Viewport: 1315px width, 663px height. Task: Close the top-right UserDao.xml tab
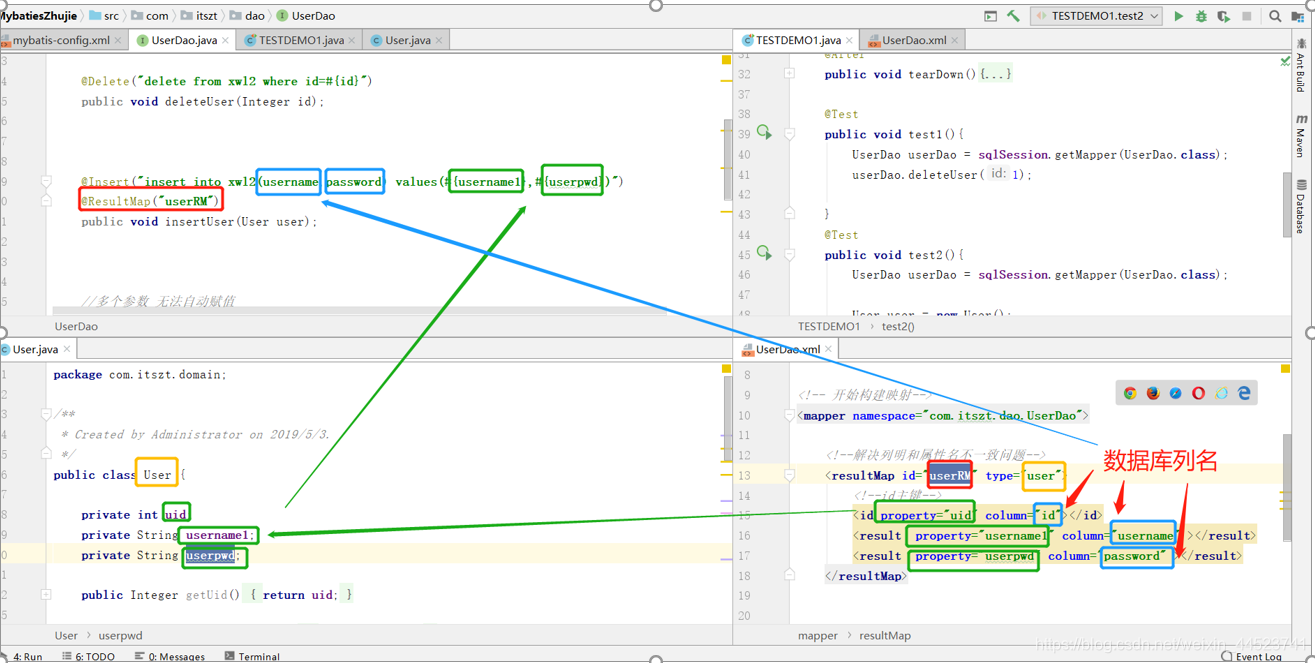(x=955, y=41)
